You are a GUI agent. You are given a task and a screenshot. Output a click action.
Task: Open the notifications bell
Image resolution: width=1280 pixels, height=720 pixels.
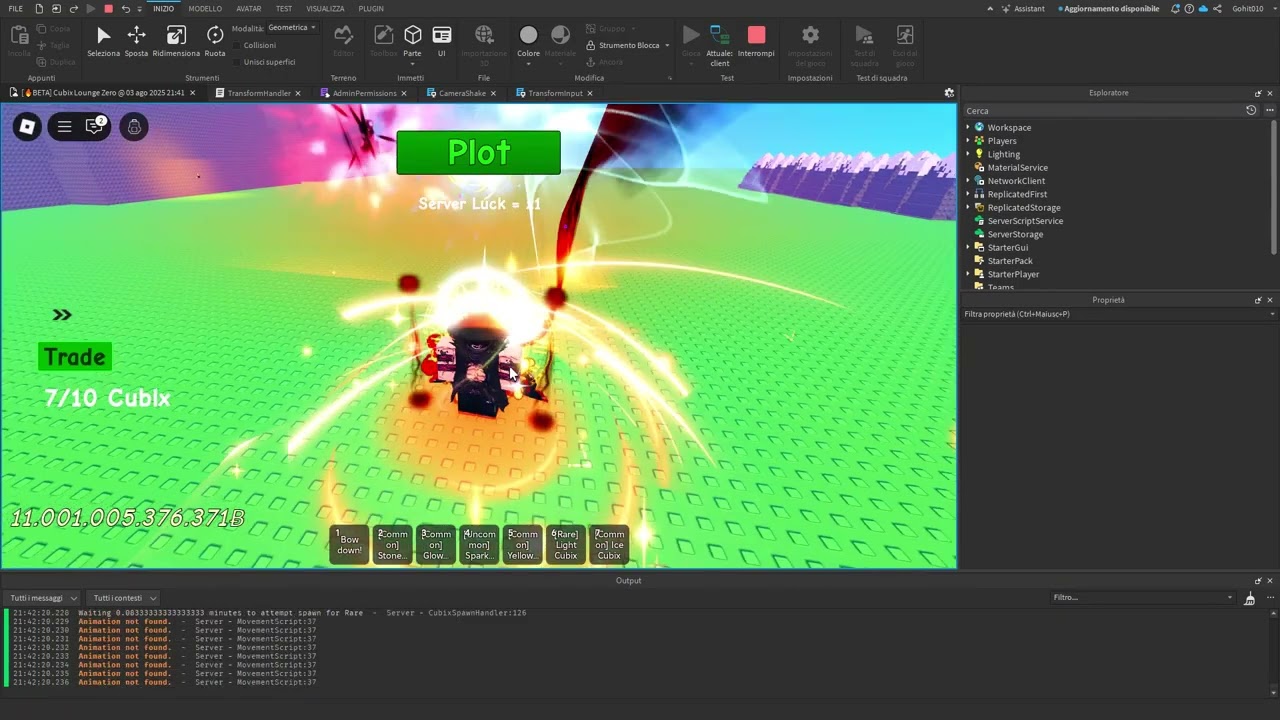point(1176,9)
